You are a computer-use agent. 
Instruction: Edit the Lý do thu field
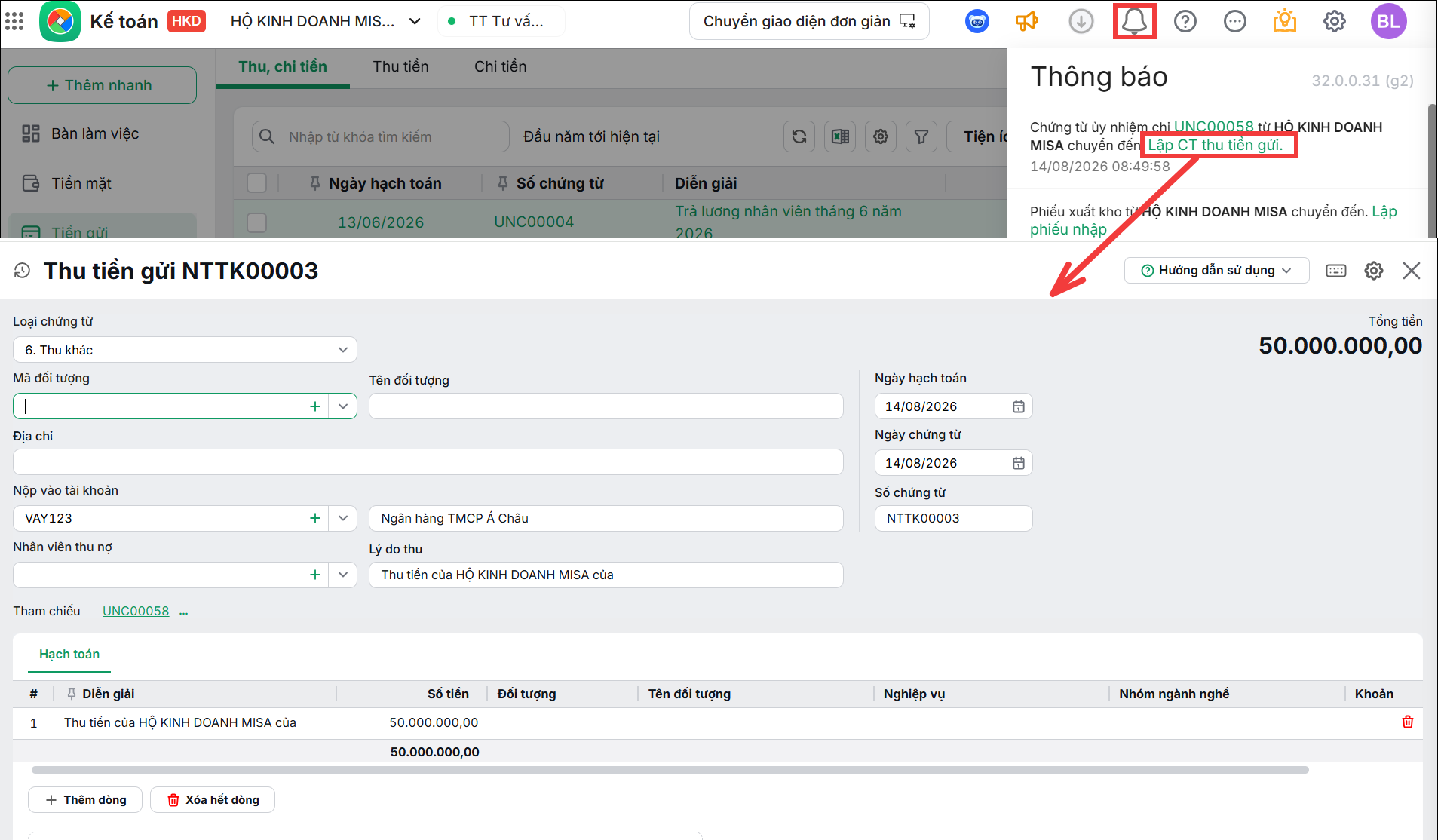[x=606, y=575]
